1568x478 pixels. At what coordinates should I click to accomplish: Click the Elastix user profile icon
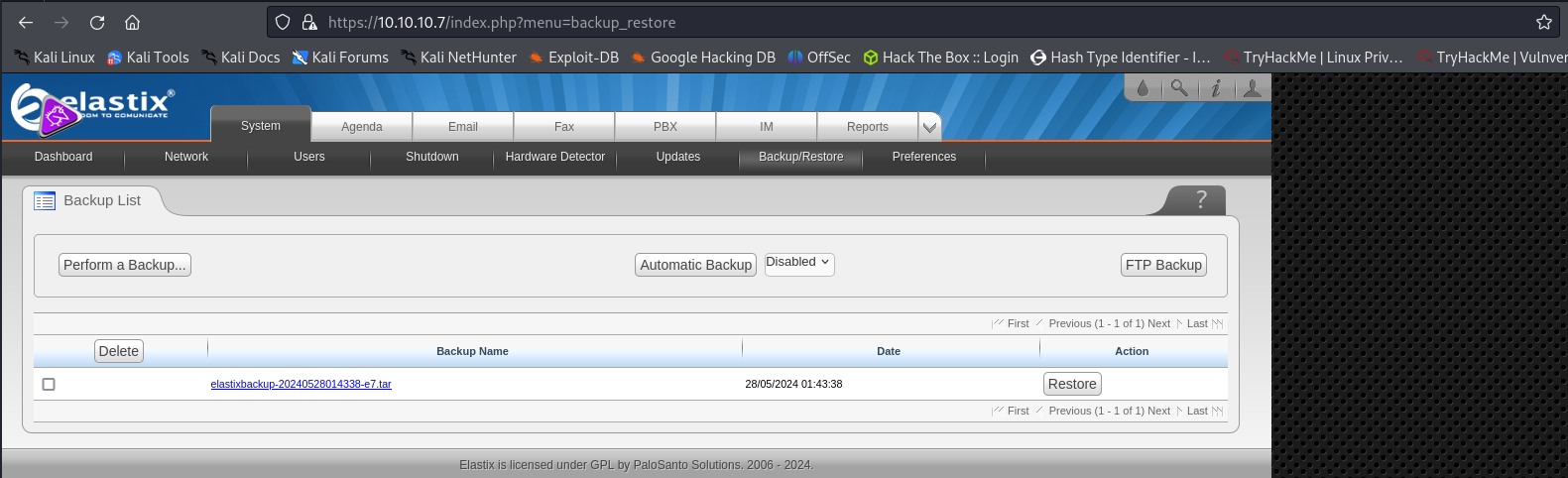(1253, 88)
